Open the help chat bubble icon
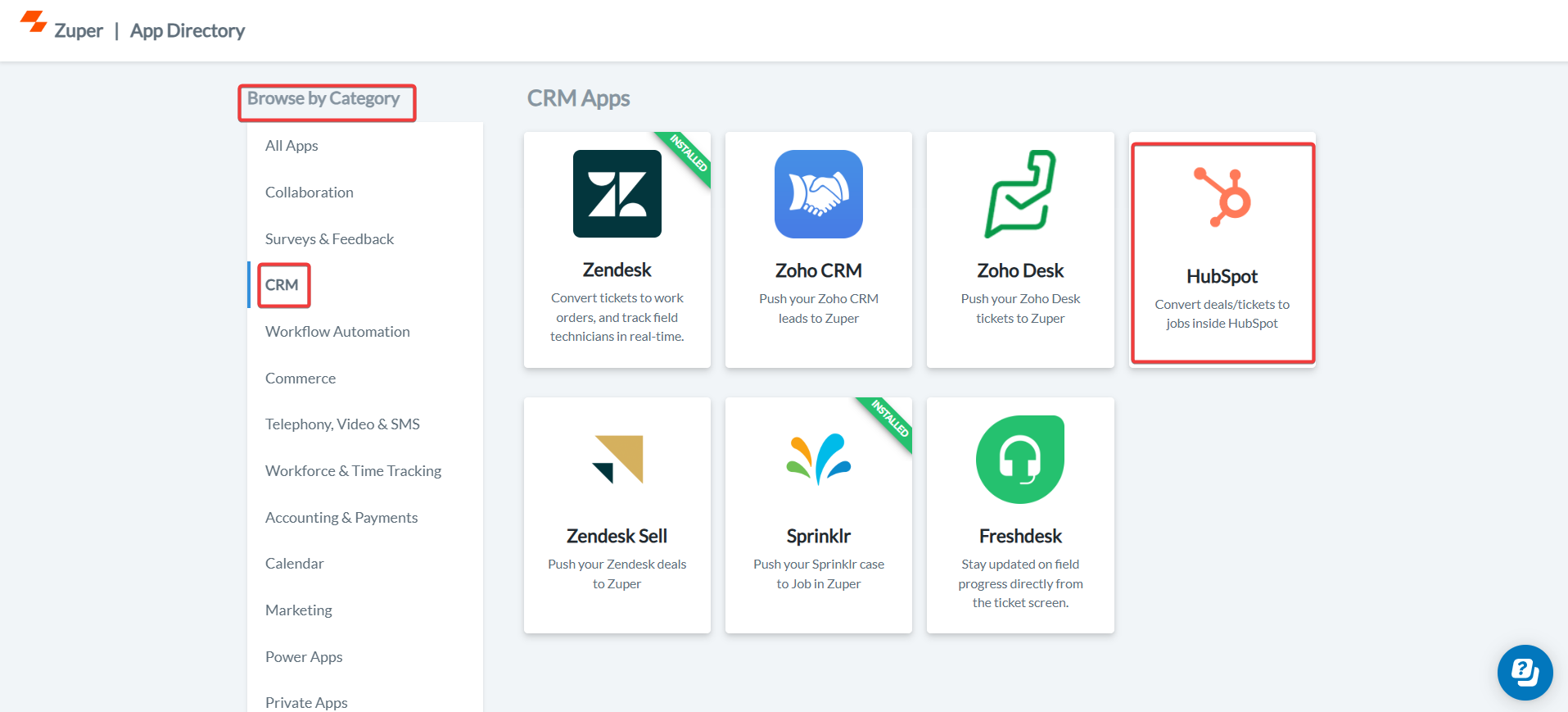 1525,673
